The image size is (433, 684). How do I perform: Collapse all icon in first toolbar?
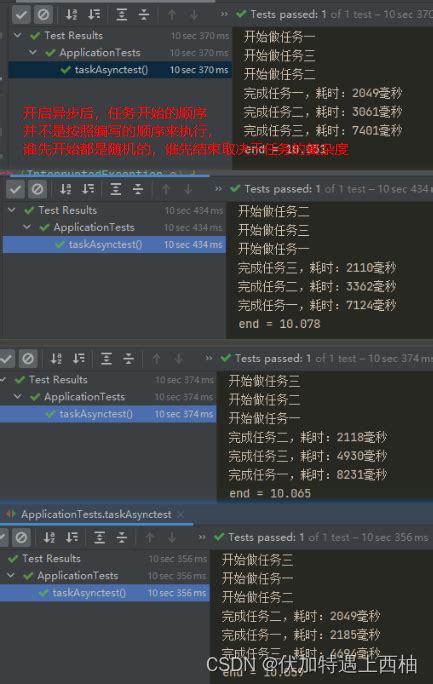pos(144,15)
